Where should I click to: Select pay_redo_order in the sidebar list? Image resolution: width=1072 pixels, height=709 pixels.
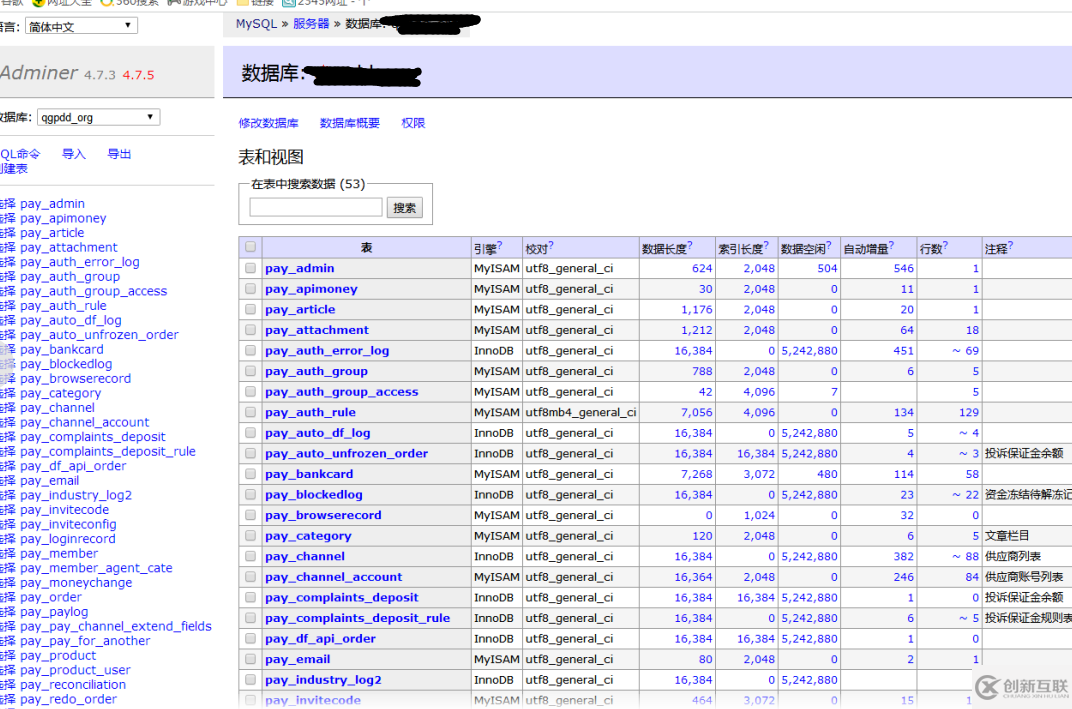pyautogui.click(x=68, y=699)
